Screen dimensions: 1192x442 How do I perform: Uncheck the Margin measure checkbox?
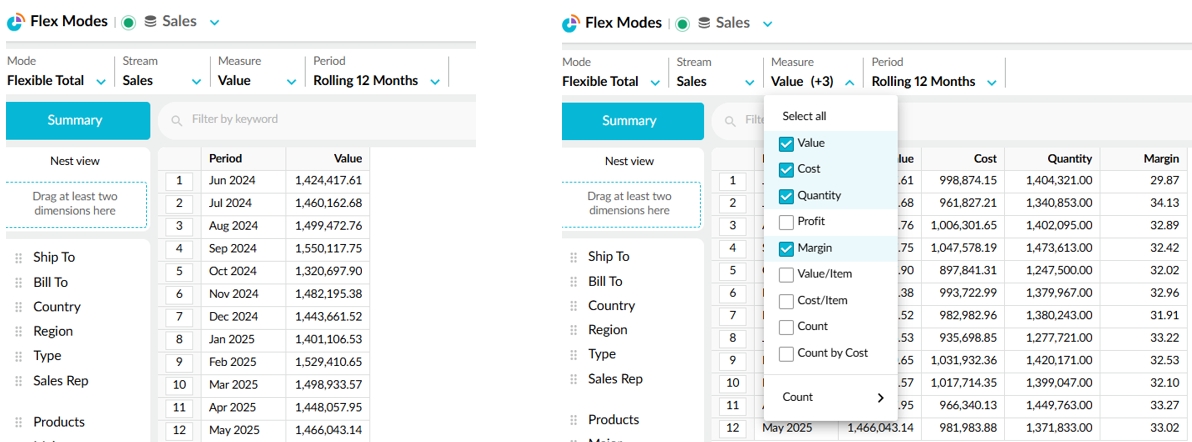pos(786,249)
